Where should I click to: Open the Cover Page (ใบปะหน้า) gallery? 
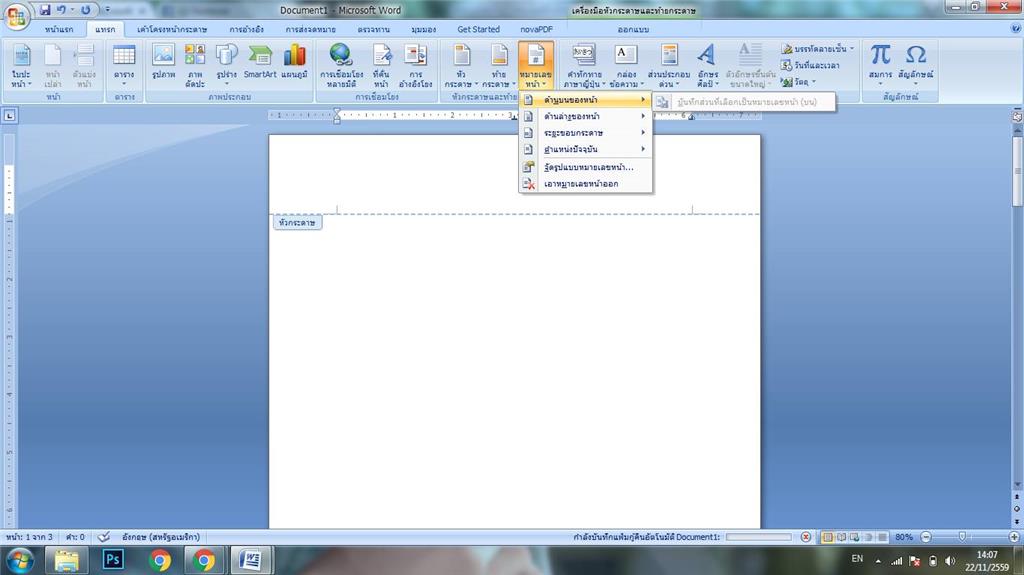pyautogui.click(x=21, y=66)
